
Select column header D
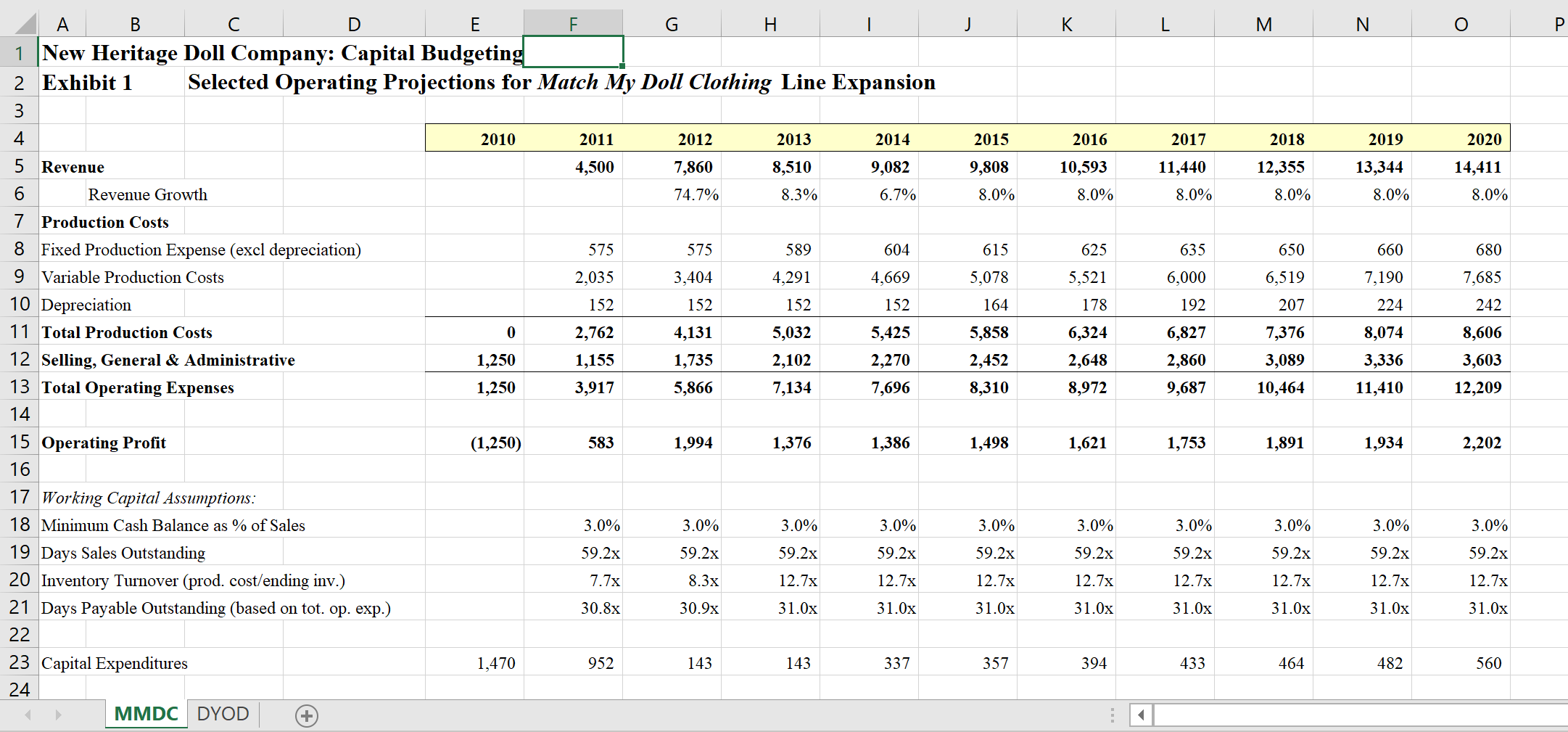coord(354,24)
